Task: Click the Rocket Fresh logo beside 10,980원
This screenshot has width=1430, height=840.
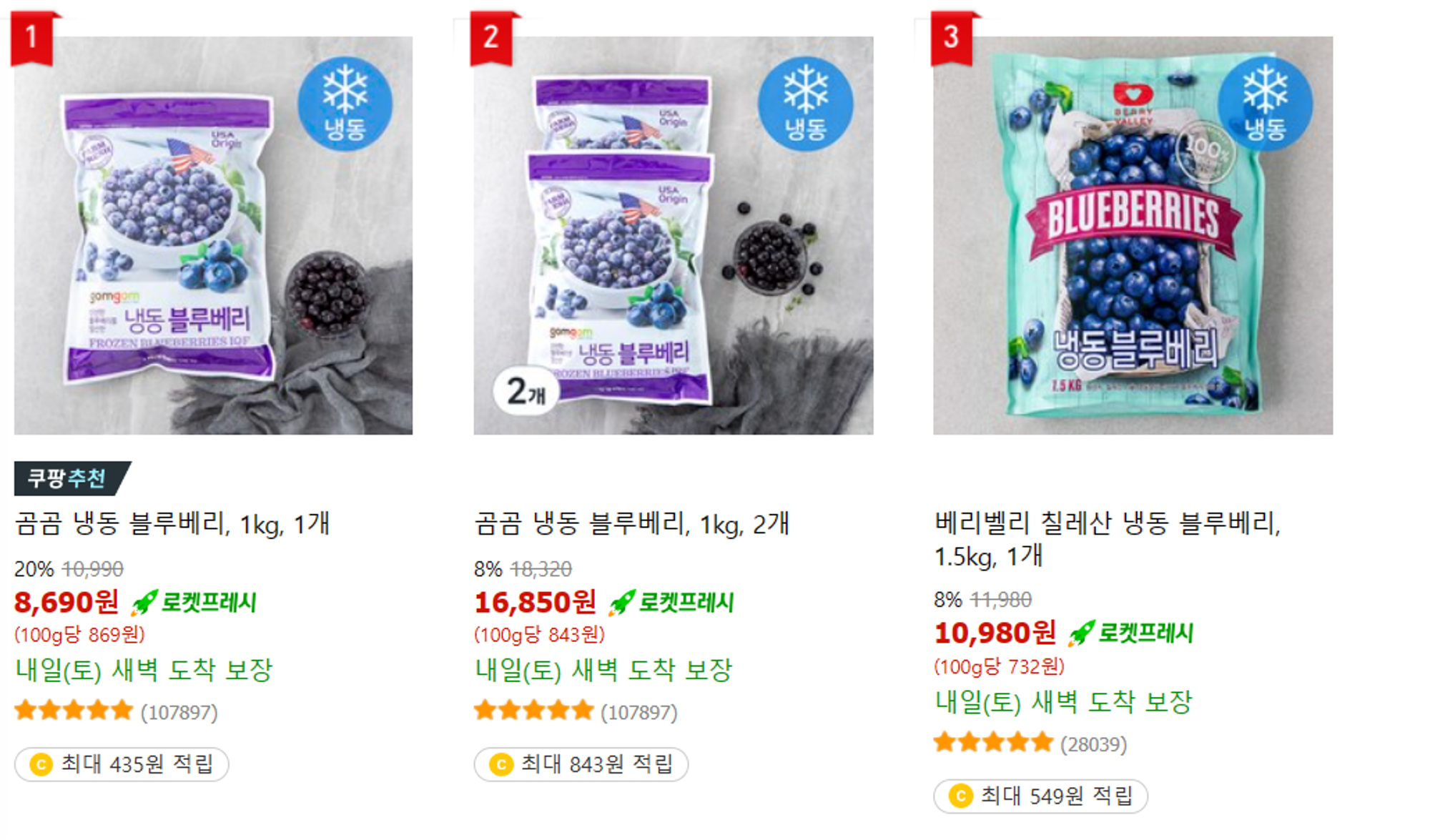Action: click(1131, 633)
